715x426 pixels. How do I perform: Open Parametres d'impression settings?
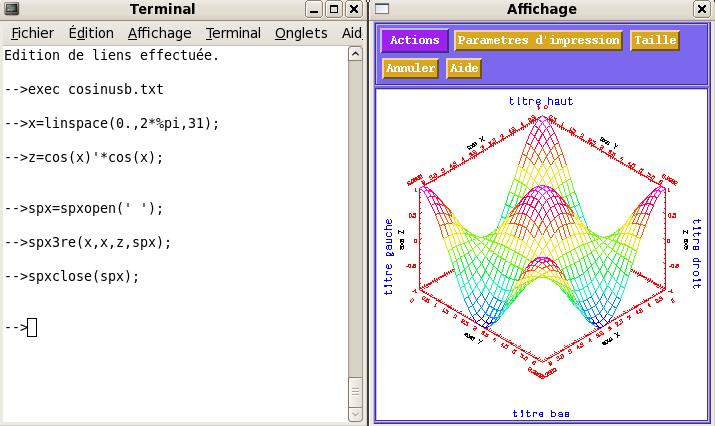coord(538,41)
